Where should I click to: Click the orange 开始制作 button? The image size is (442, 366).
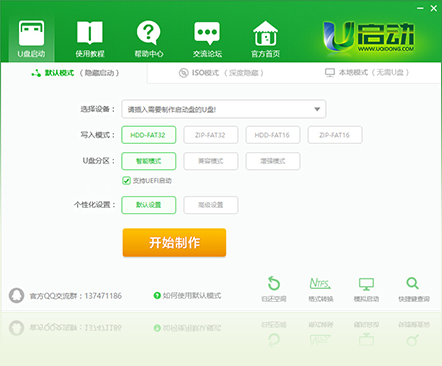tap(174, 242)
